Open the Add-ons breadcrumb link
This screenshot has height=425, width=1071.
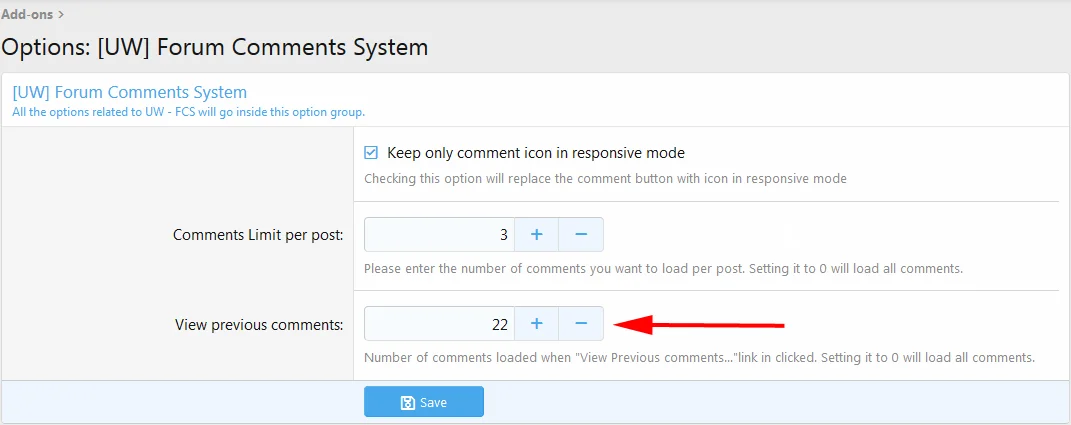pos(27,14)
